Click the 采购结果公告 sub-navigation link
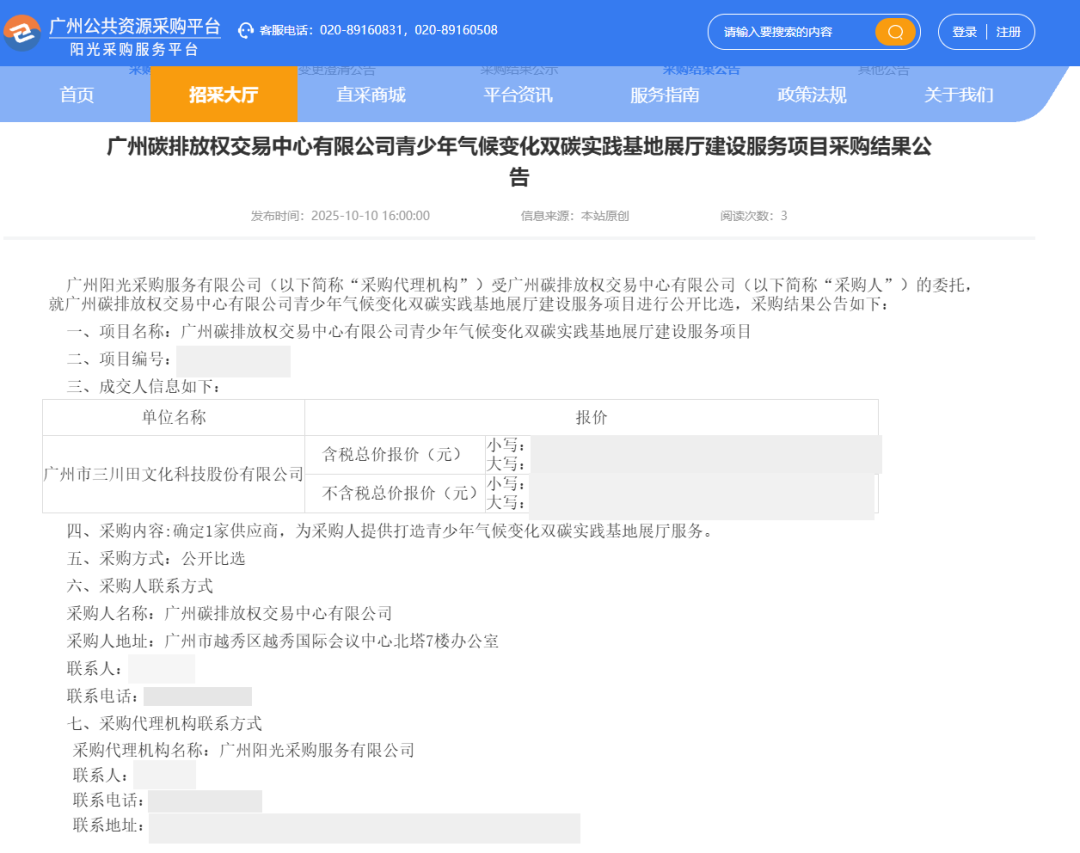Screen dimensions: 1080x853 tap(700, 69)
